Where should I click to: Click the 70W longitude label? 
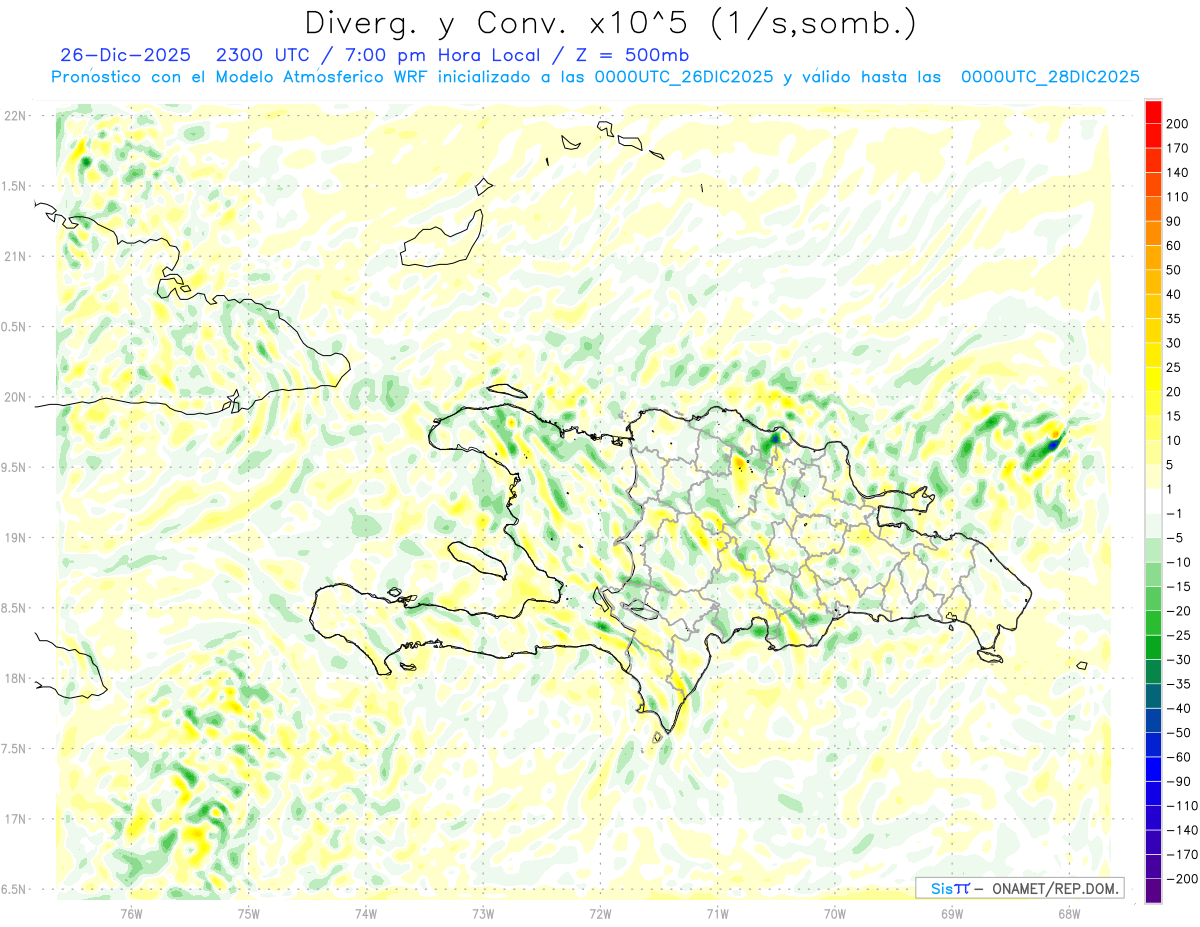pos(835,912)
